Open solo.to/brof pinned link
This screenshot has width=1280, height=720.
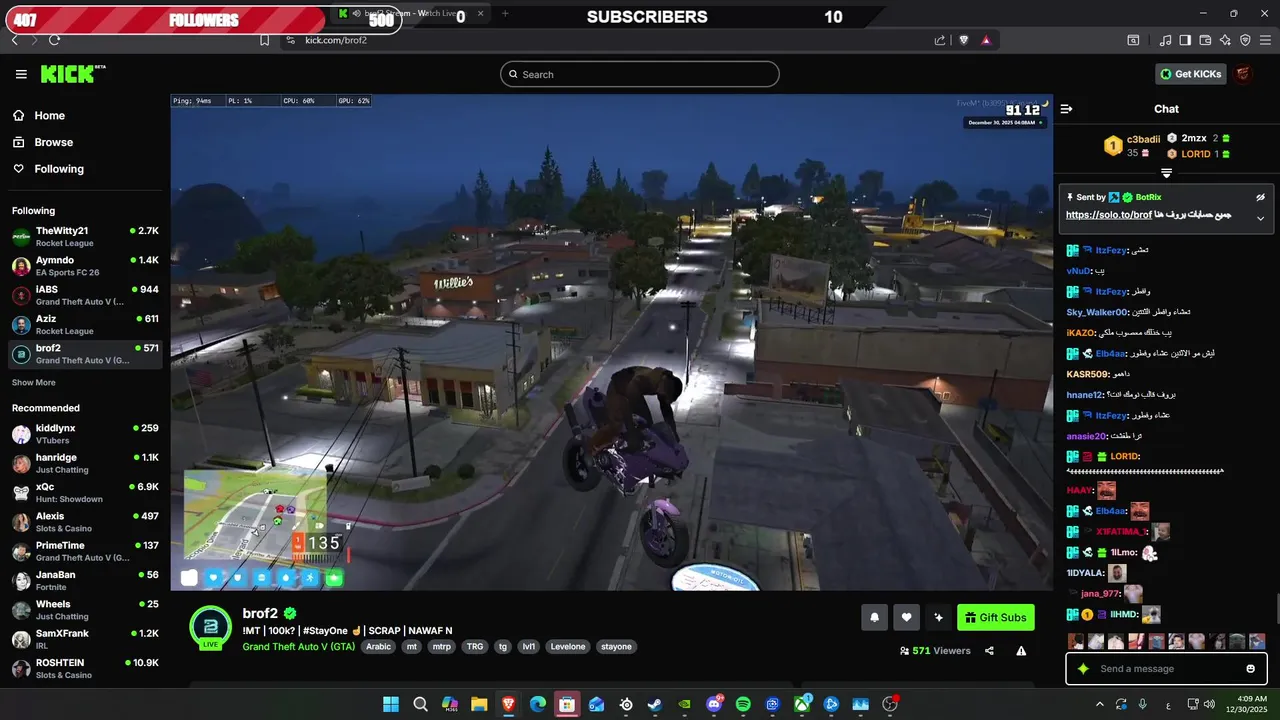1109,215
